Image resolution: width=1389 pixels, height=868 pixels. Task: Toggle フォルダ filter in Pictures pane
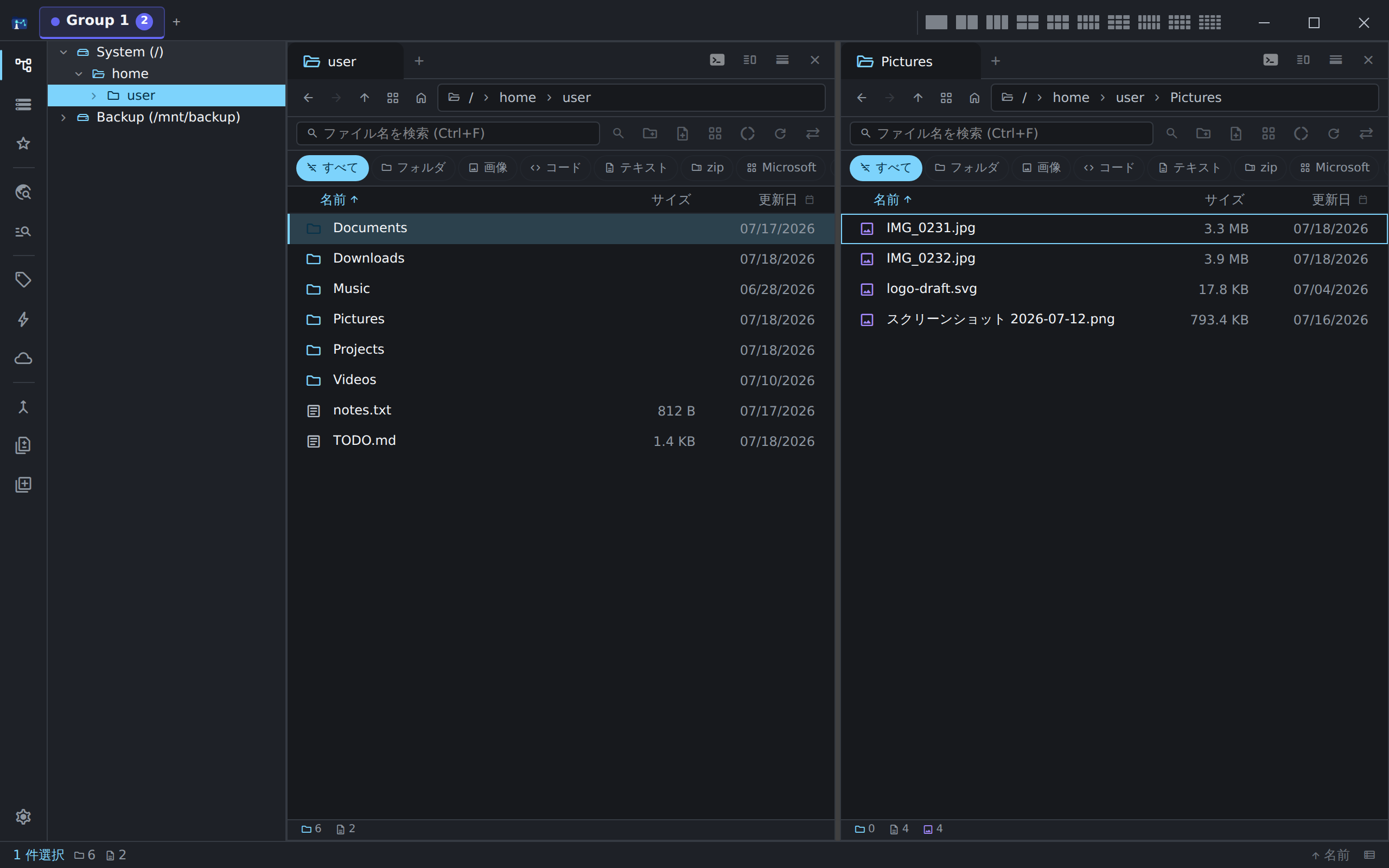click(x=966, y=168)
